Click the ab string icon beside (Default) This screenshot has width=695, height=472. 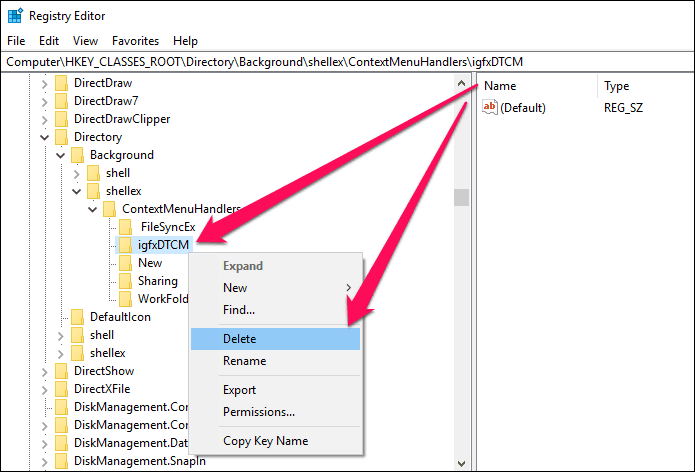pyautogui.click(x=490, y=107)
